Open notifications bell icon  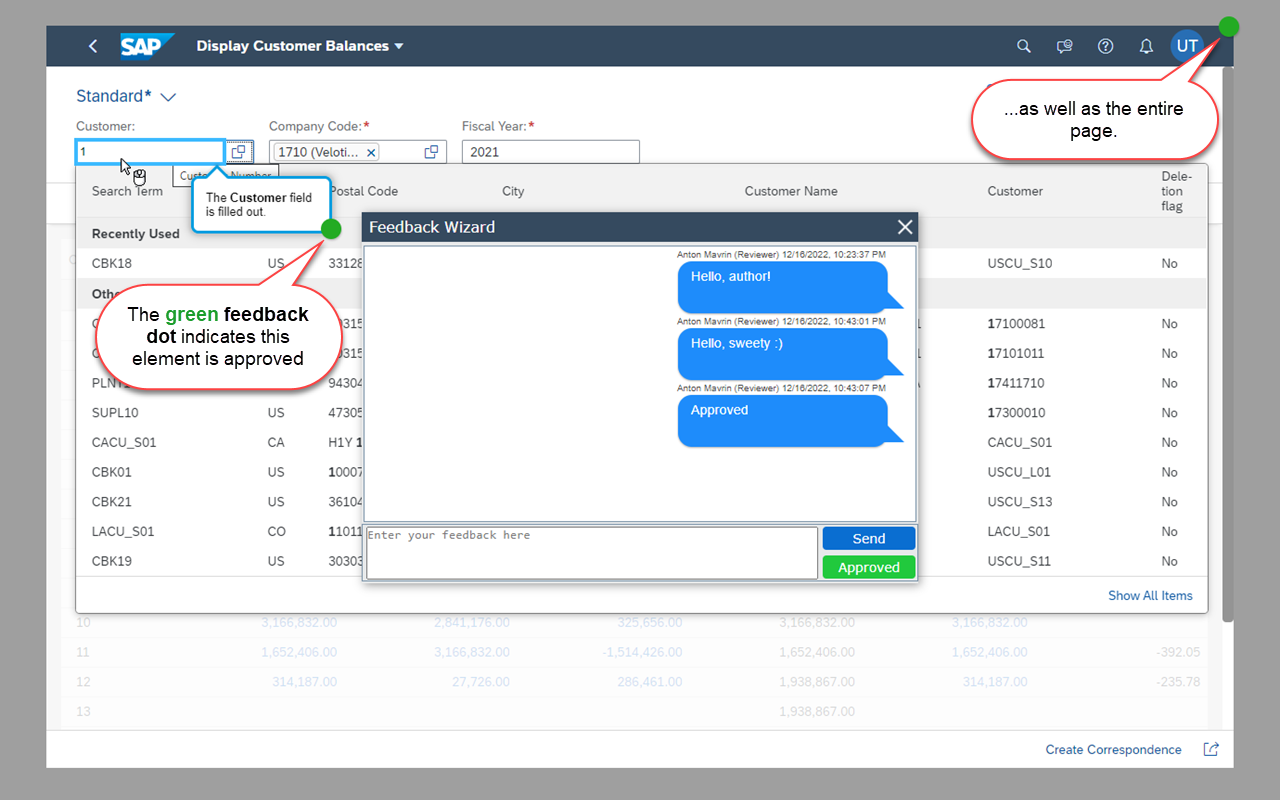point(1146,46)
